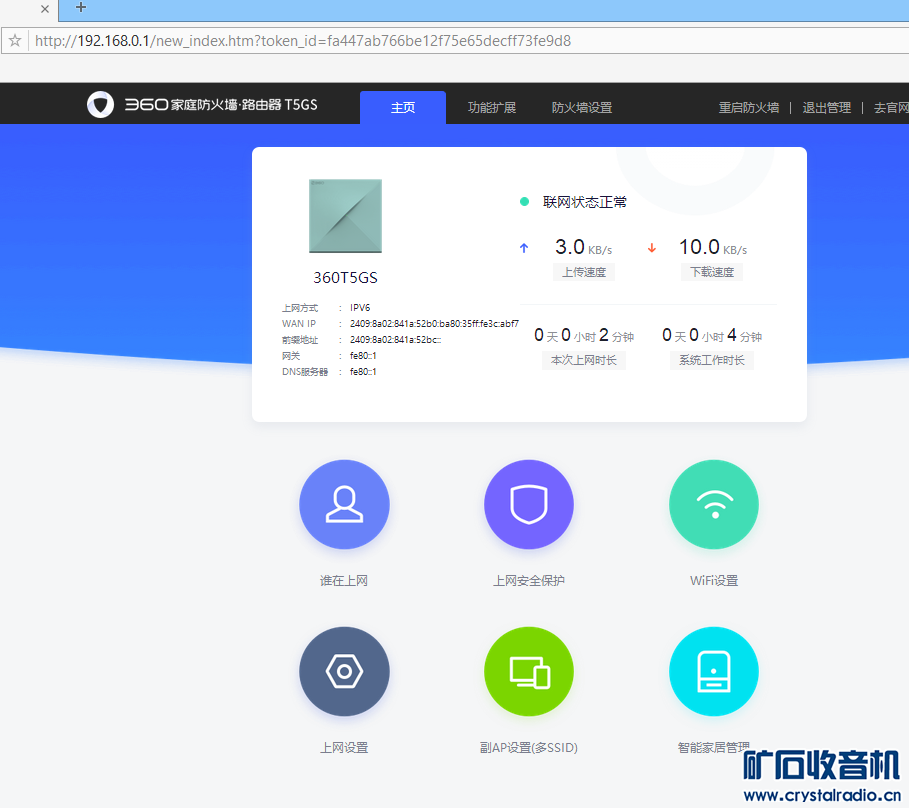
Task: Click the 10.0 KB/s download speed value
Action: [x=713, y=247]
